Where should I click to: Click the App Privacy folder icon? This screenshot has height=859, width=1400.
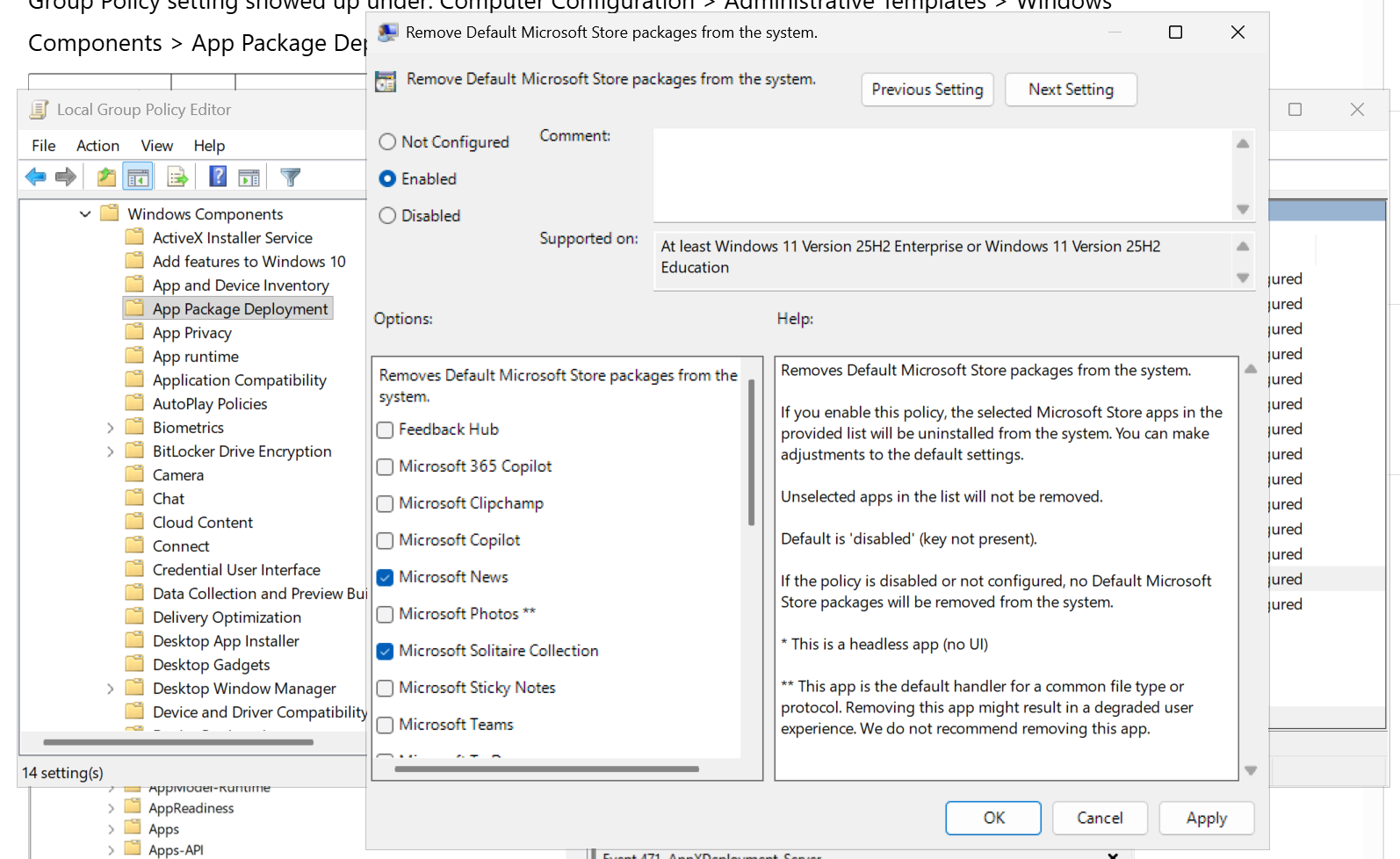[x=134, y=332]
